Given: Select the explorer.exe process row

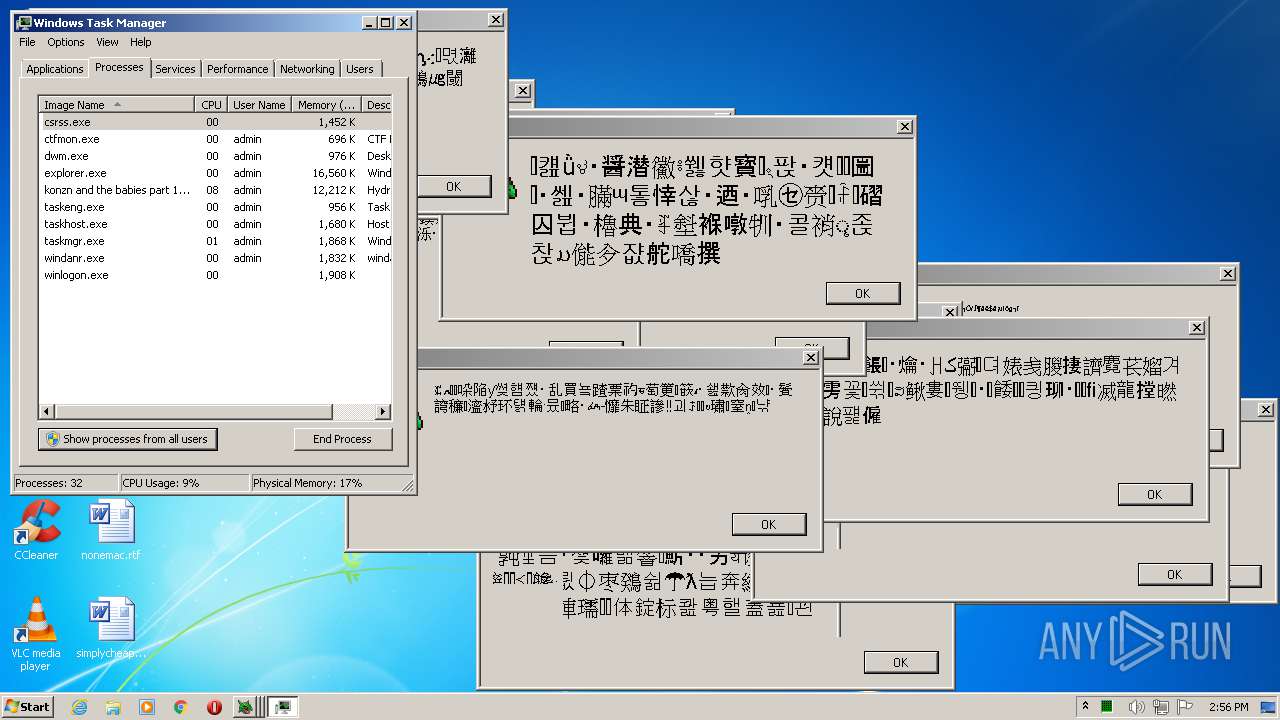Looking at the screenshot, I should coord(215,173).
